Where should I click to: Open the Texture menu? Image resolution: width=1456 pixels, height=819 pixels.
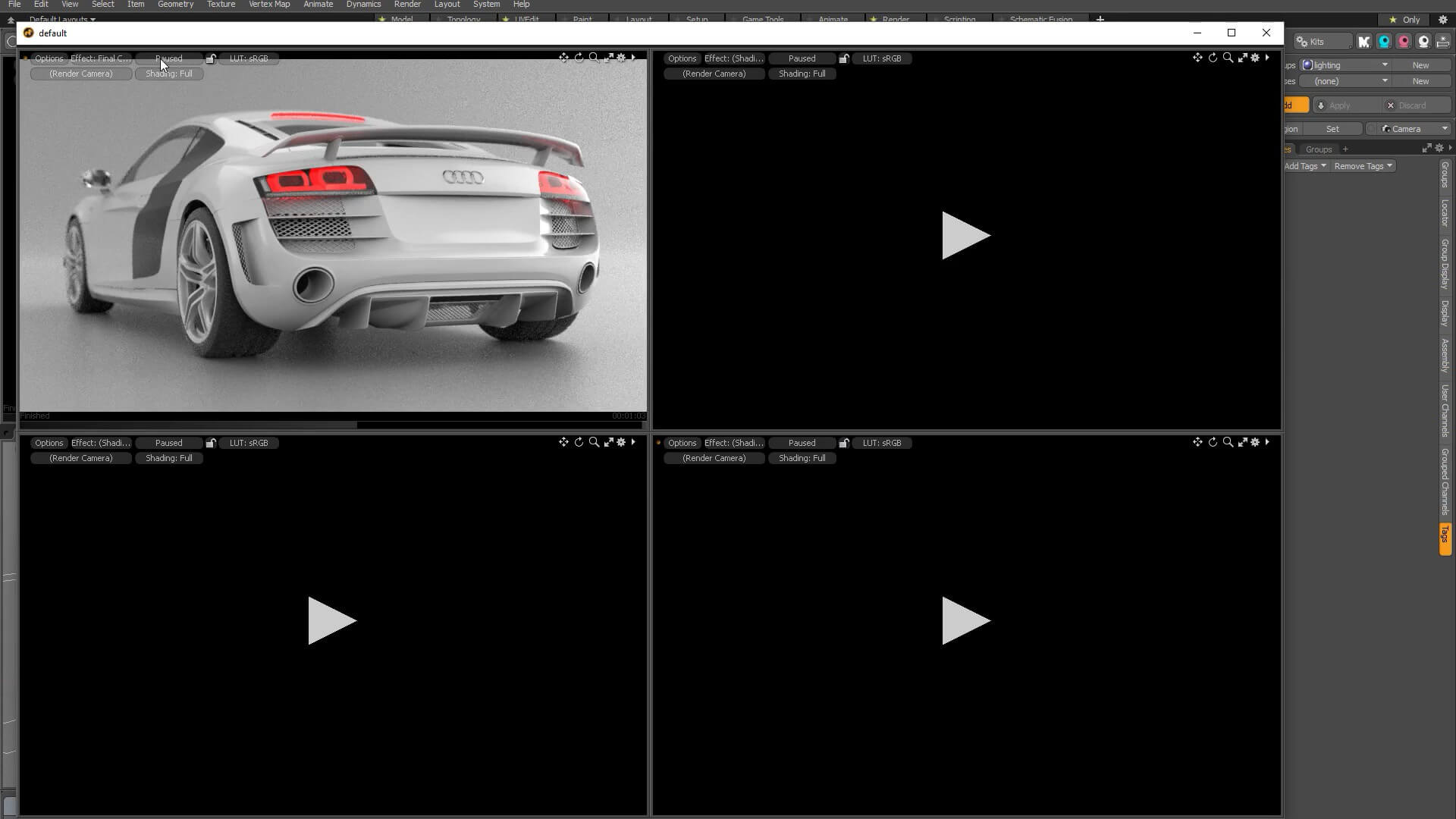(x=221, y=5)
